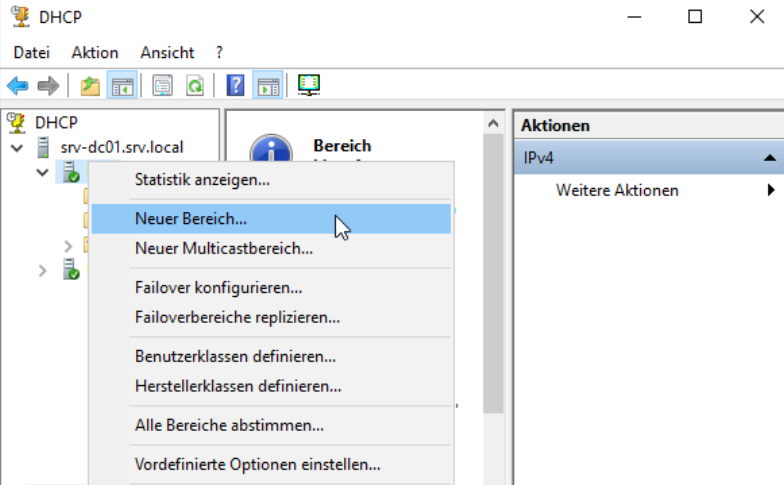
Task: Open the Datei menu
Action: click(31, 52)
